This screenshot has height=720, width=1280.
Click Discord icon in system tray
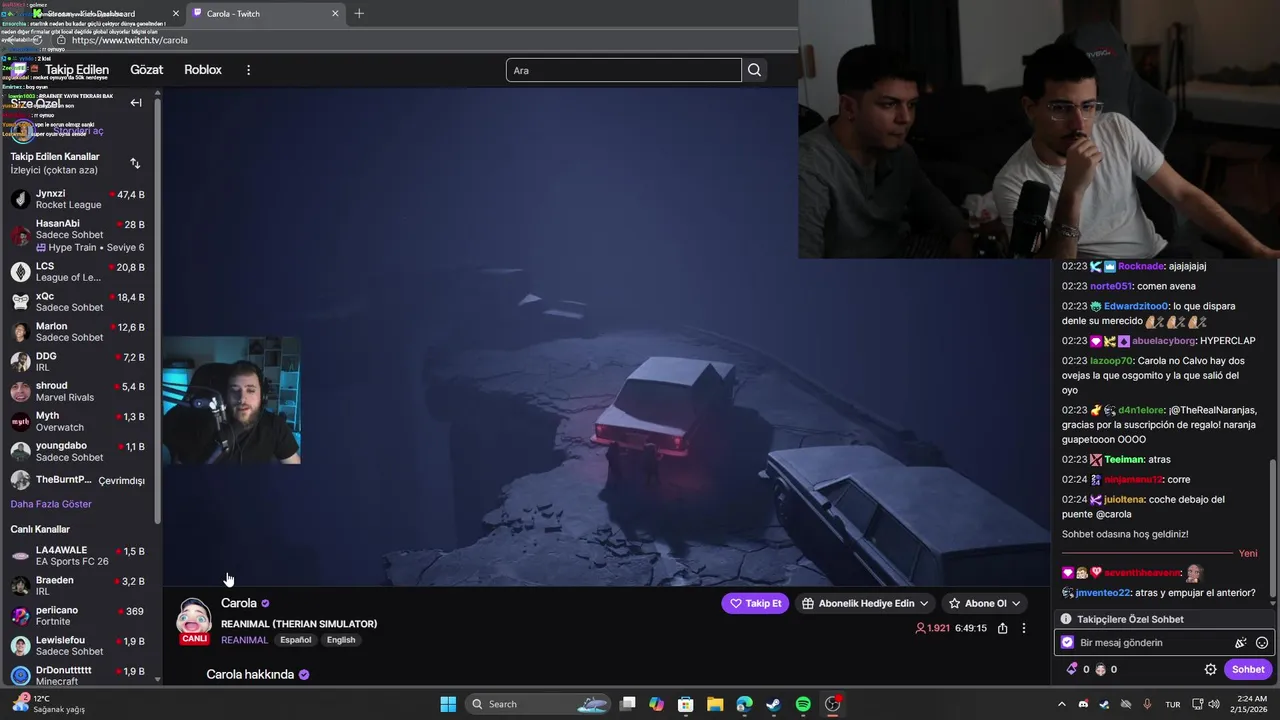coord(1083,704)
